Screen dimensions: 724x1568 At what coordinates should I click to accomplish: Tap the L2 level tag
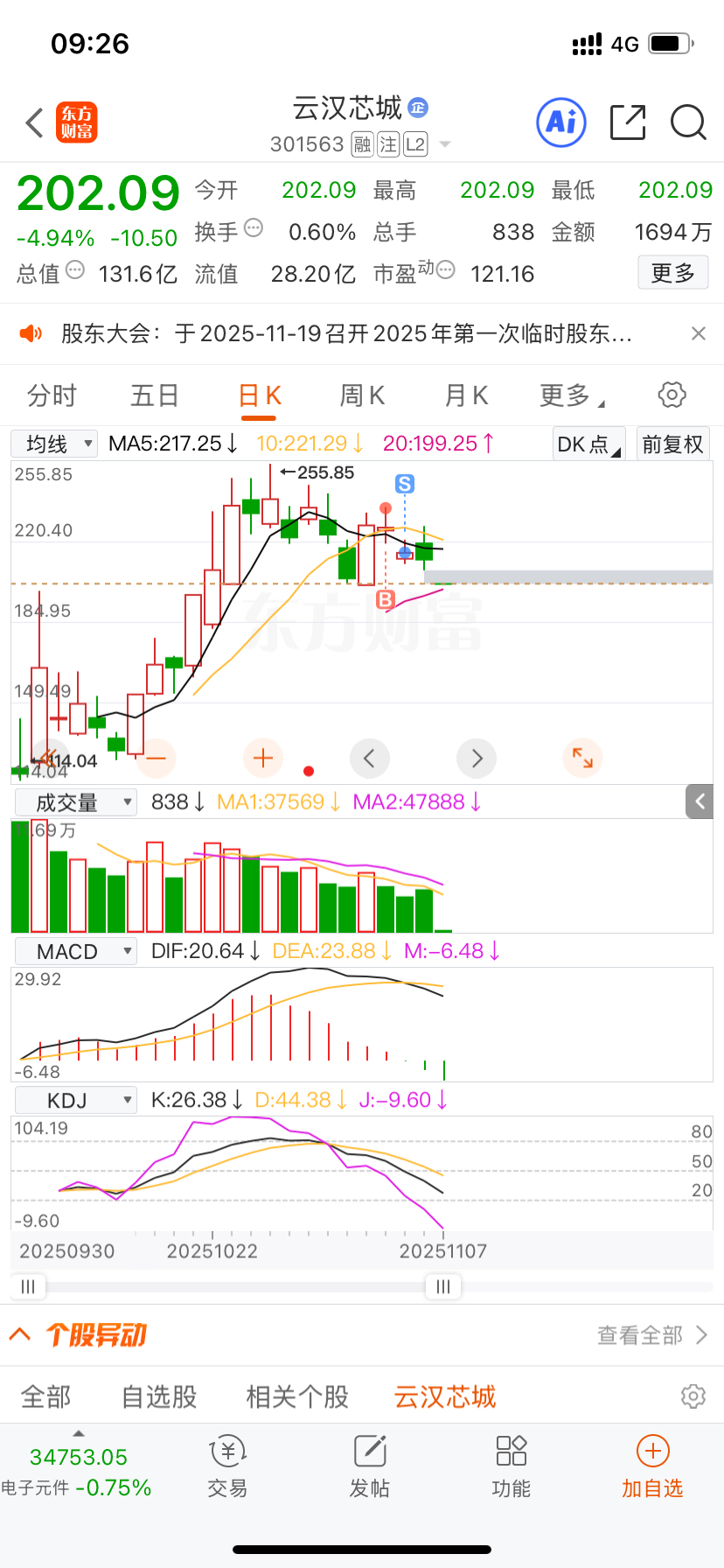(x=415, y=144)
